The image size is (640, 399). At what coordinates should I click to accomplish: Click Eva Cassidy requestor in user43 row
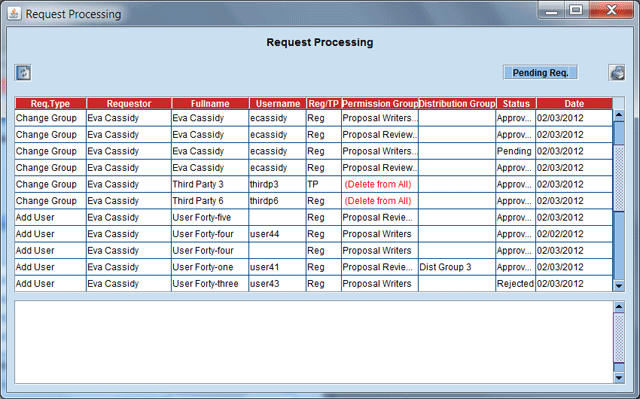coord(129,284)
